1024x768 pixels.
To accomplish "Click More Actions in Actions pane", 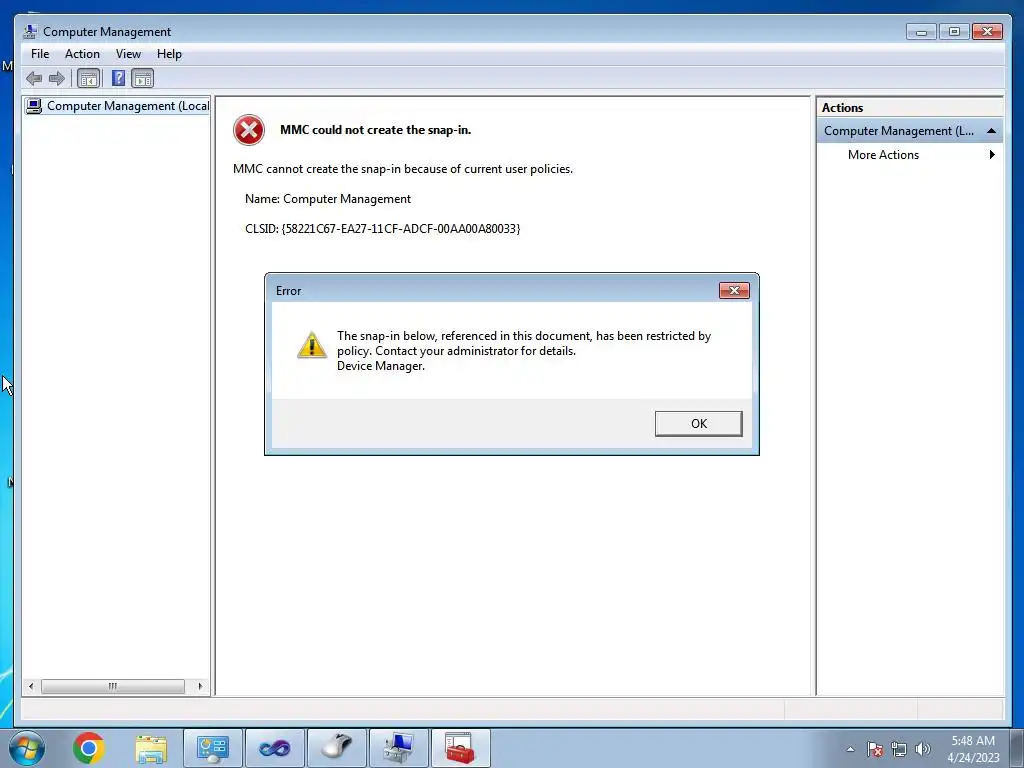I will click(883, 155).
